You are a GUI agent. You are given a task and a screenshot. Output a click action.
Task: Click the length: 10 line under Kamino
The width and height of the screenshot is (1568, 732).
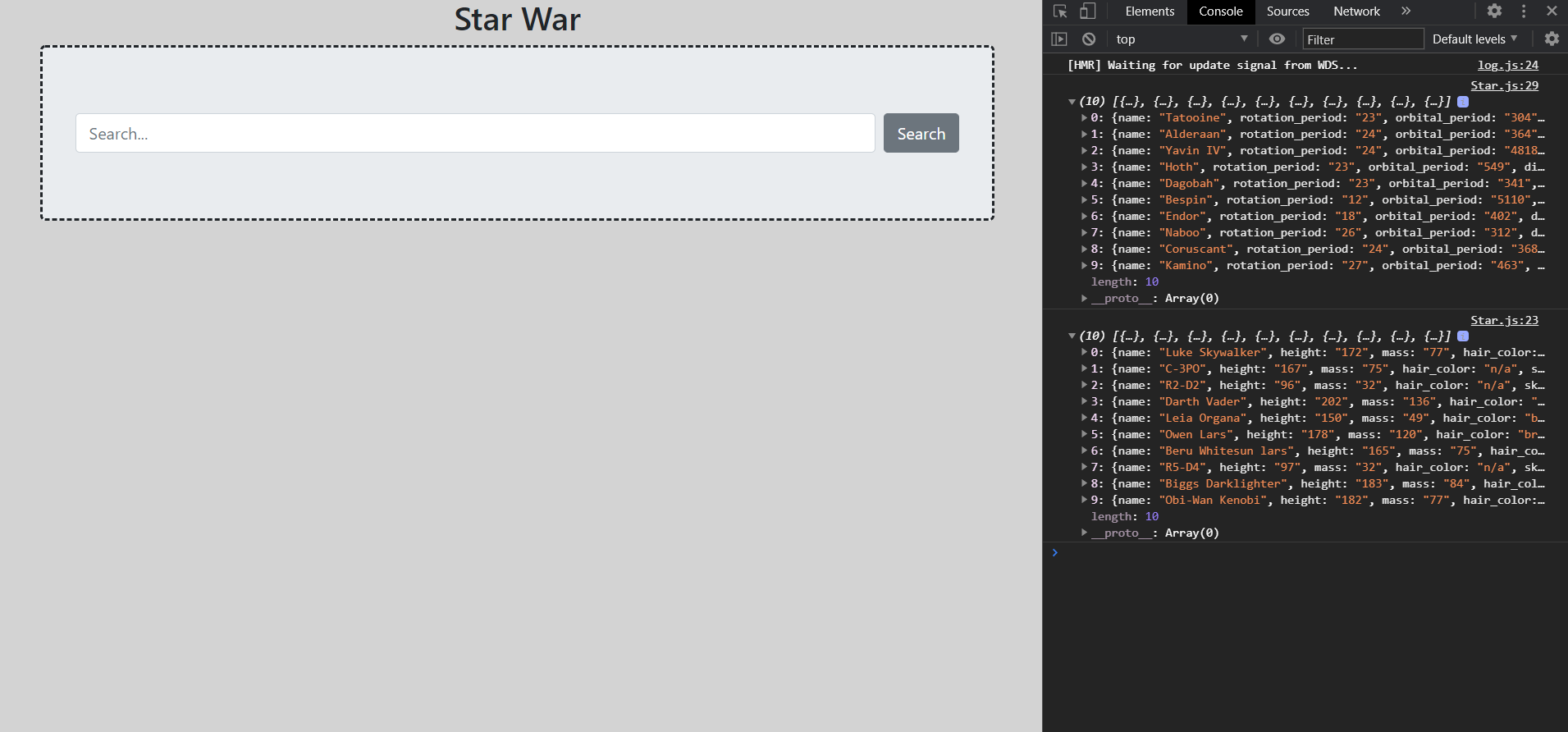pos(1125,282)
